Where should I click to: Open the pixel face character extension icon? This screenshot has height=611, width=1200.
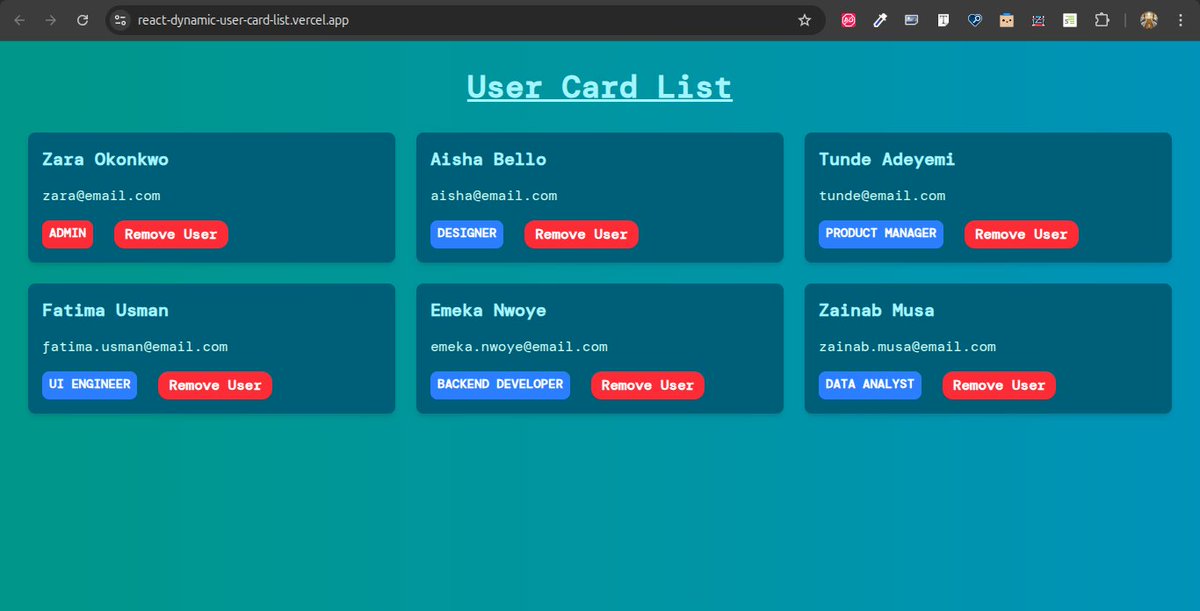[x=1007, y=20]
